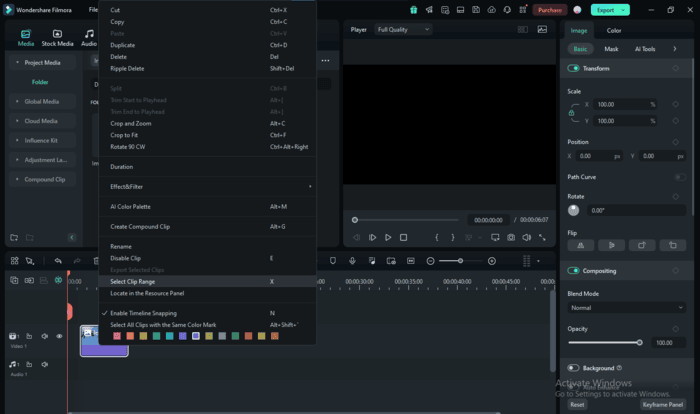Open the Stock Media tab
Image resolution: width=700 pixels, height=414 pixels.
[57, 38]
